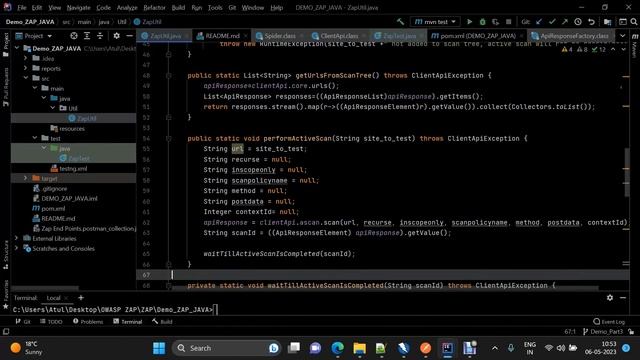
Task: Click the code inspection warnings indicator
Action: click(584, 49)
